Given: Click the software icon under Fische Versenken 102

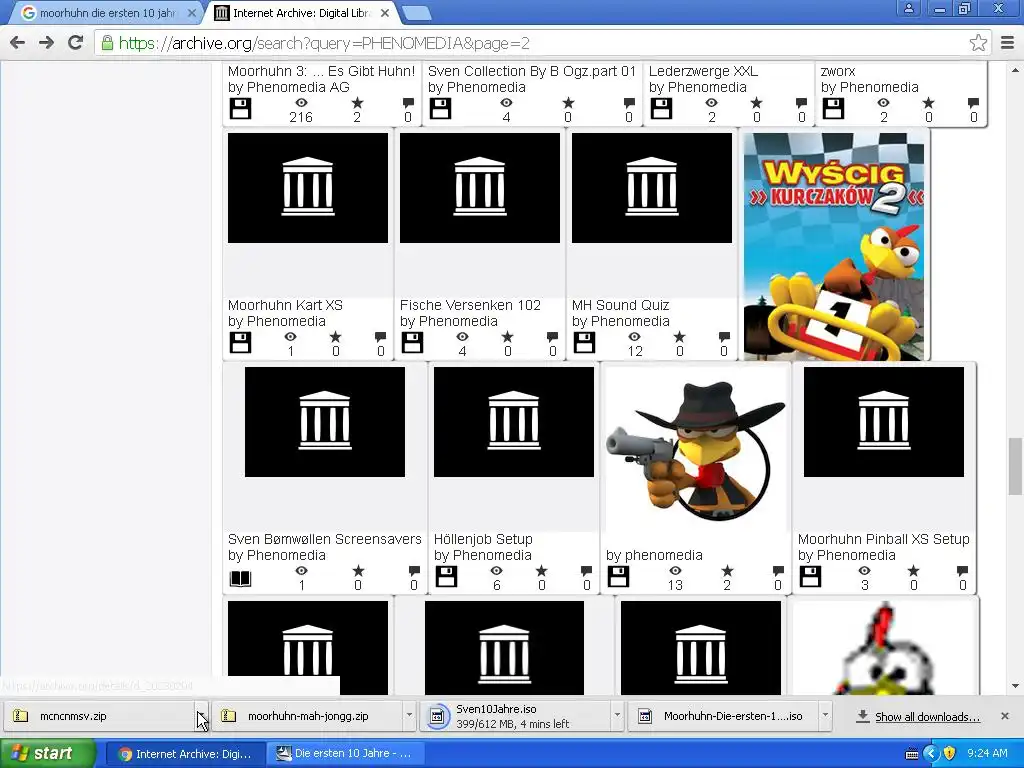Looking at the screenshot, I should [x=412, y=343].
